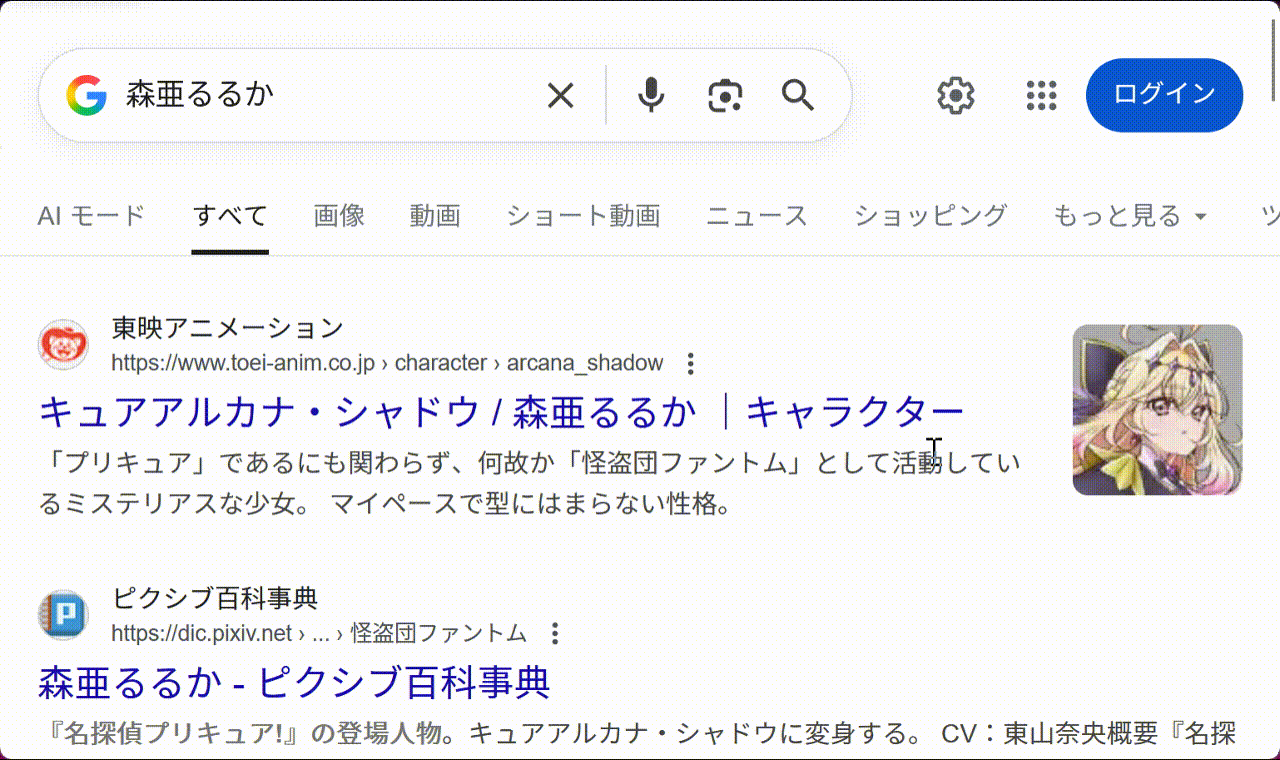Image resolution: width=1280 pixels, height=760 pixels.
Task: Click the Google logo icon
Action: (87, 96)
